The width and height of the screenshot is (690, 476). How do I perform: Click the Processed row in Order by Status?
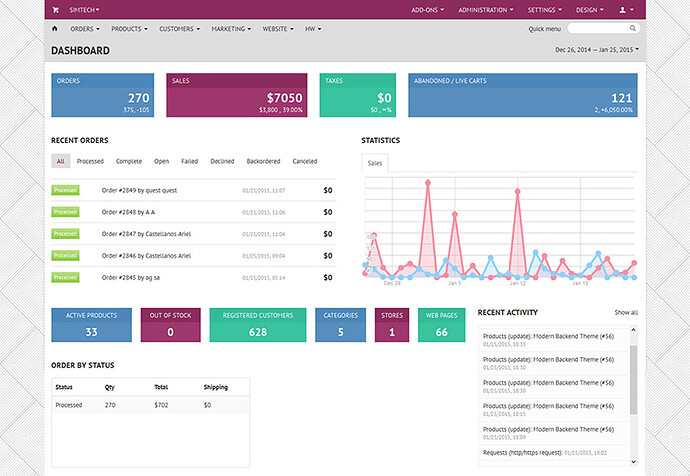(x=150, y=405)
